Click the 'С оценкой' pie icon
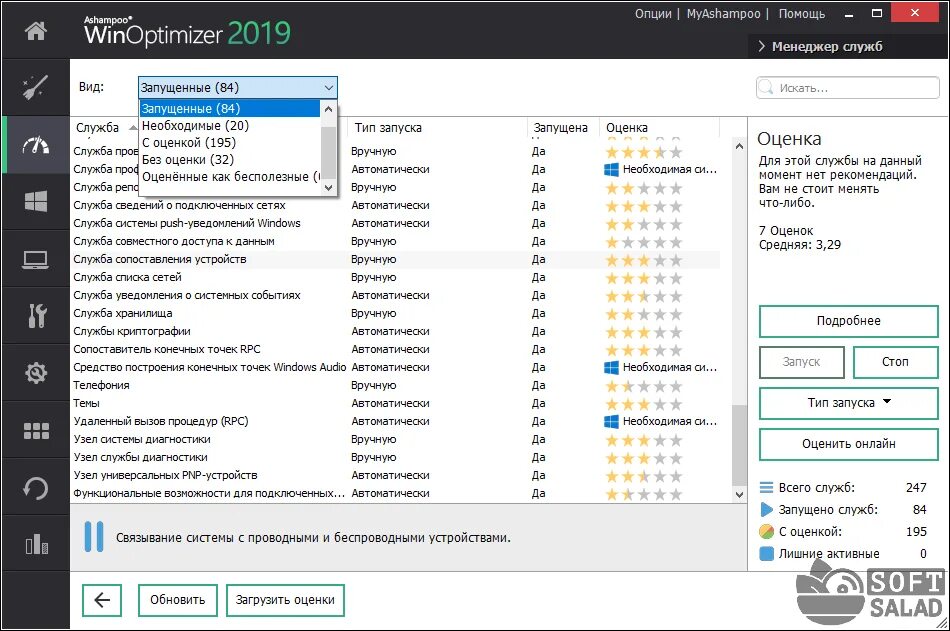950x631 pixels. (x=766, y=532)
